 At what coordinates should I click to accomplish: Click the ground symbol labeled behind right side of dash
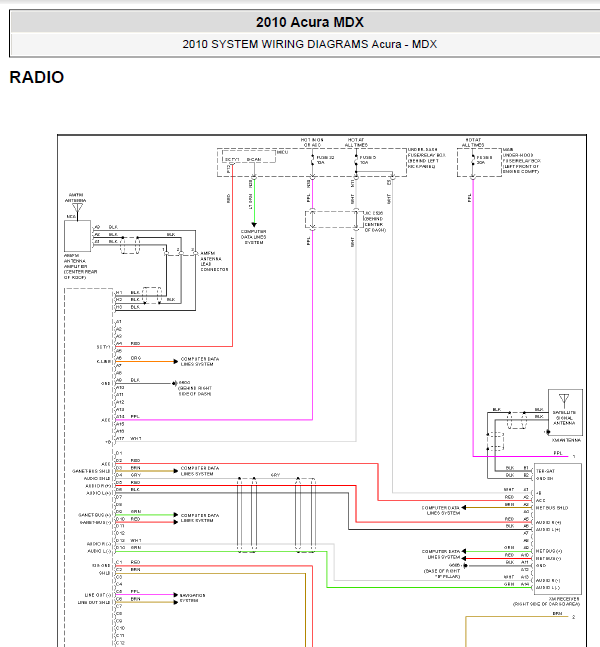[175, 383]
